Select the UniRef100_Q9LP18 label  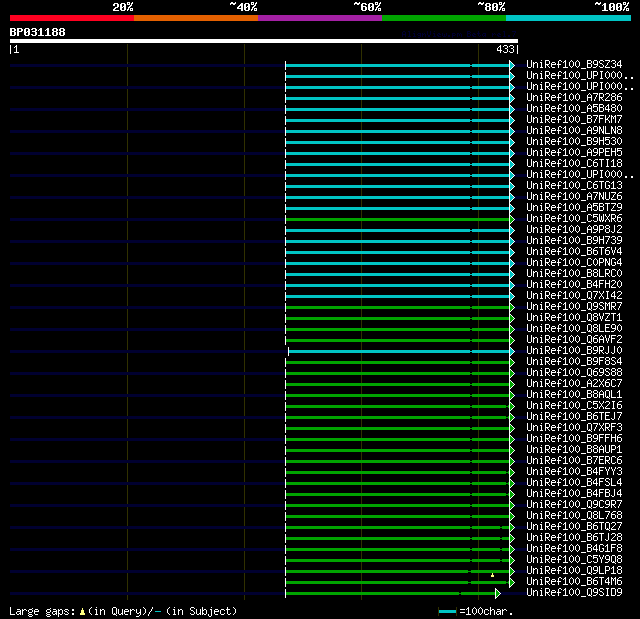pos(574,571)
